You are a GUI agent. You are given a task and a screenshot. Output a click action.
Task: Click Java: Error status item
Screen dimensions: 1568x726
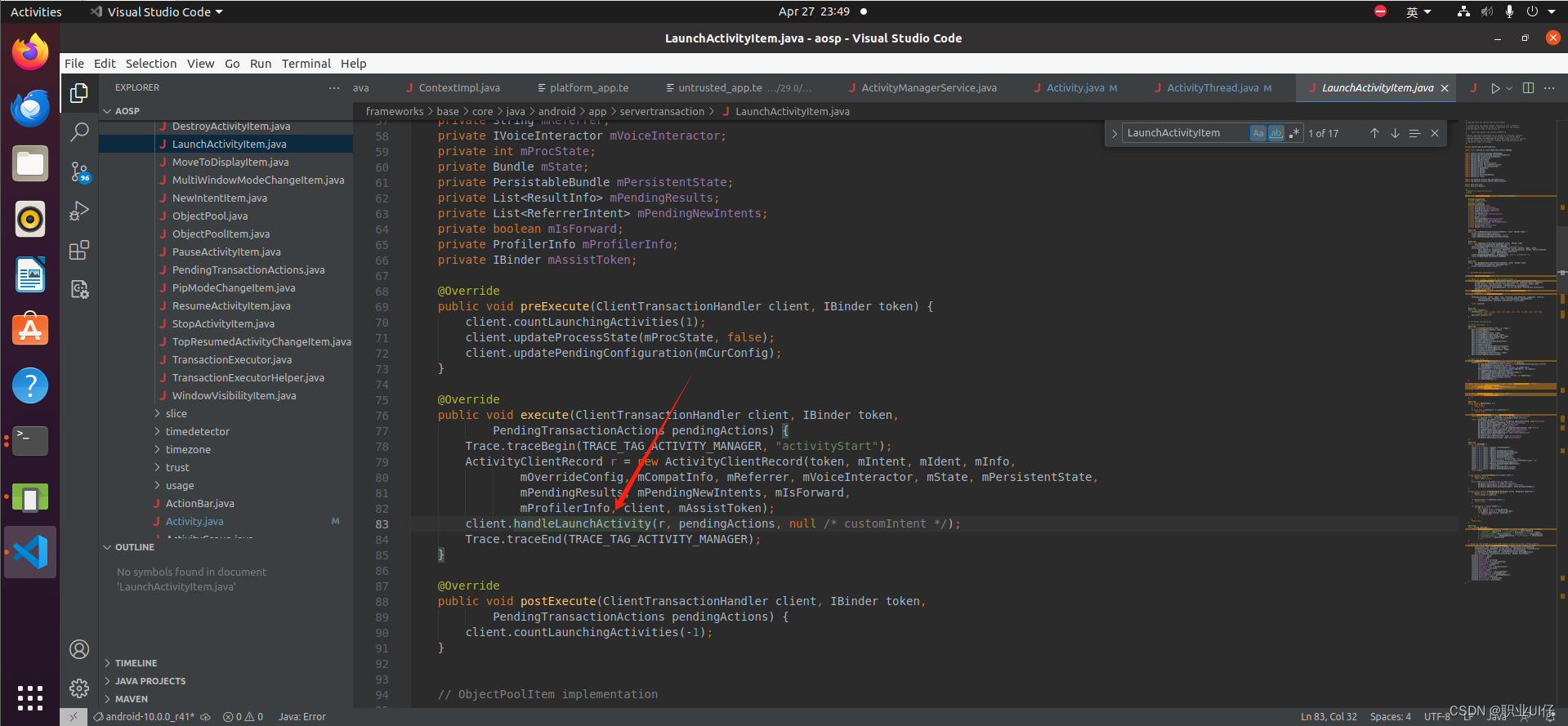pos(302,717)
